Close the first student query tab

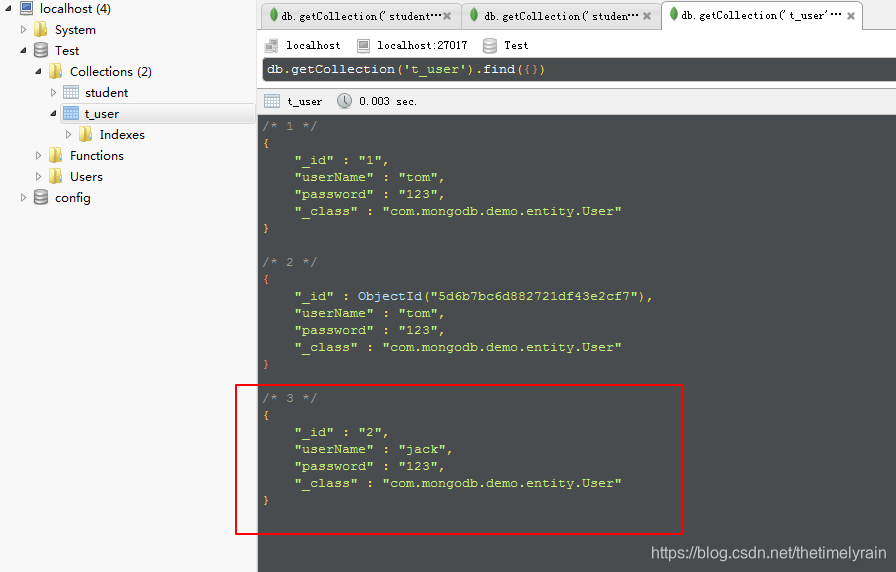coord(447,16)
